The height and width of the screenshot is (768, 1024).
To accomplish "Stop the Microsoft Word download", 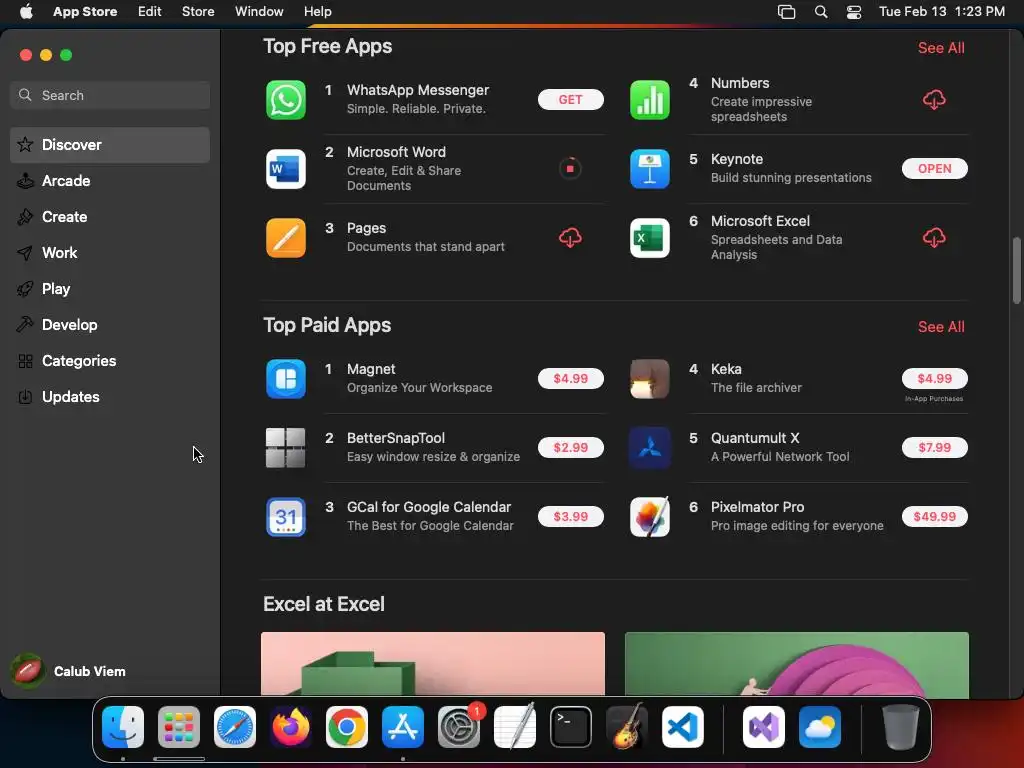I will tap(570, 168).
